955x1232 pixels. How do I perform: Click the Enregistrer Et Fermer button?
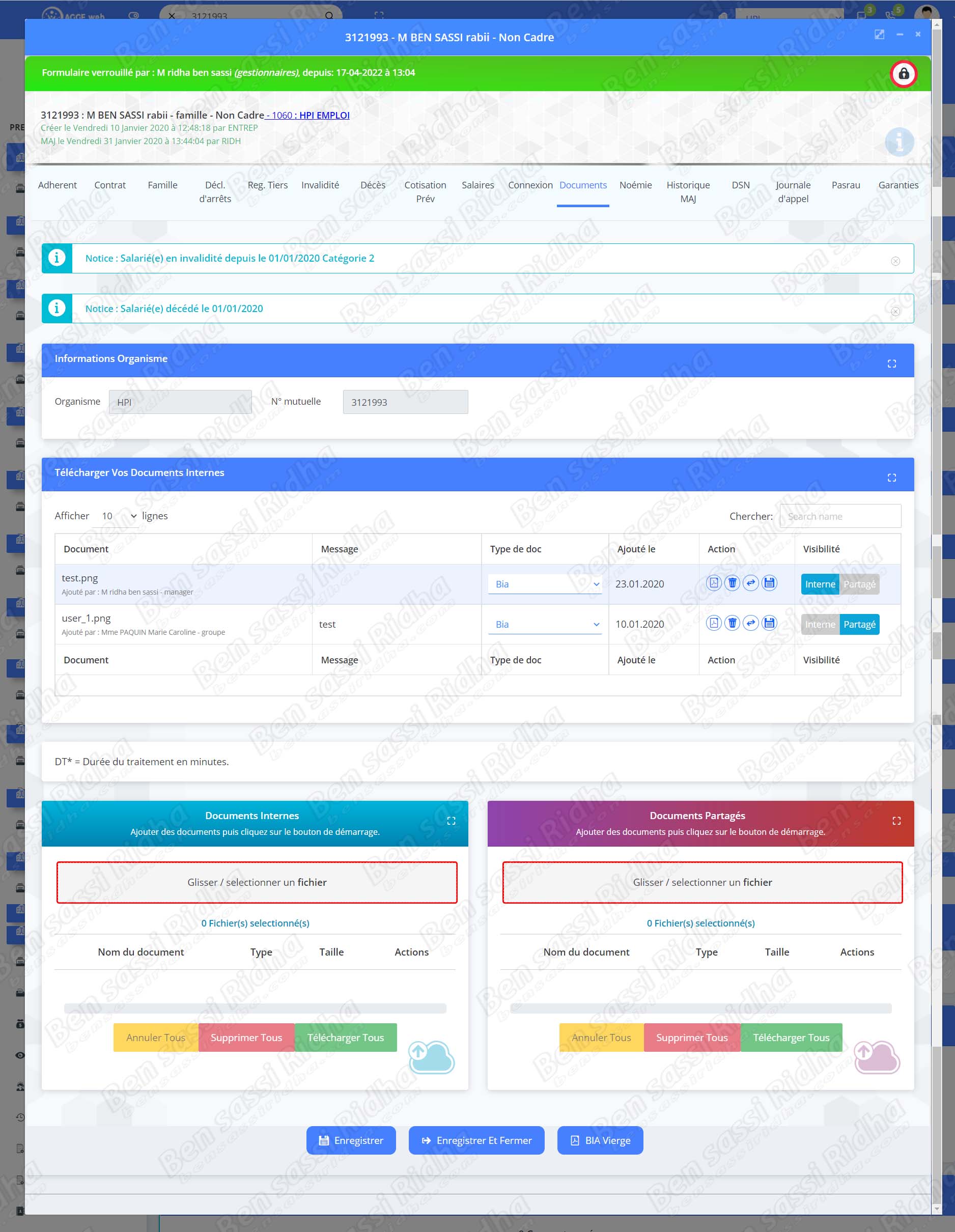(476, 1140)
